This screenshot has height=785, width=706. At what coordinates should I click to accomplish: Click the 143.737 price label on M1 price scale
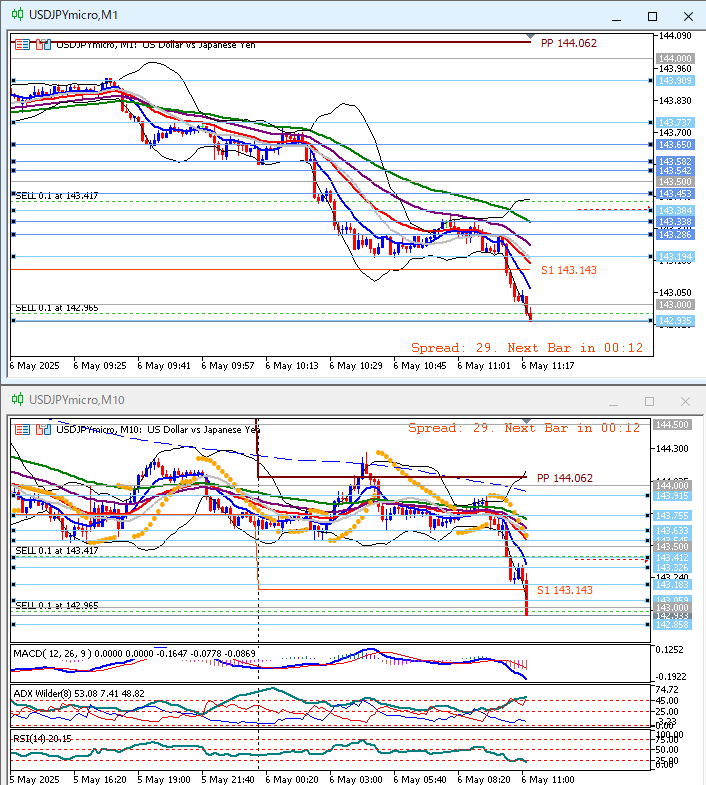(x=675, y=123)
